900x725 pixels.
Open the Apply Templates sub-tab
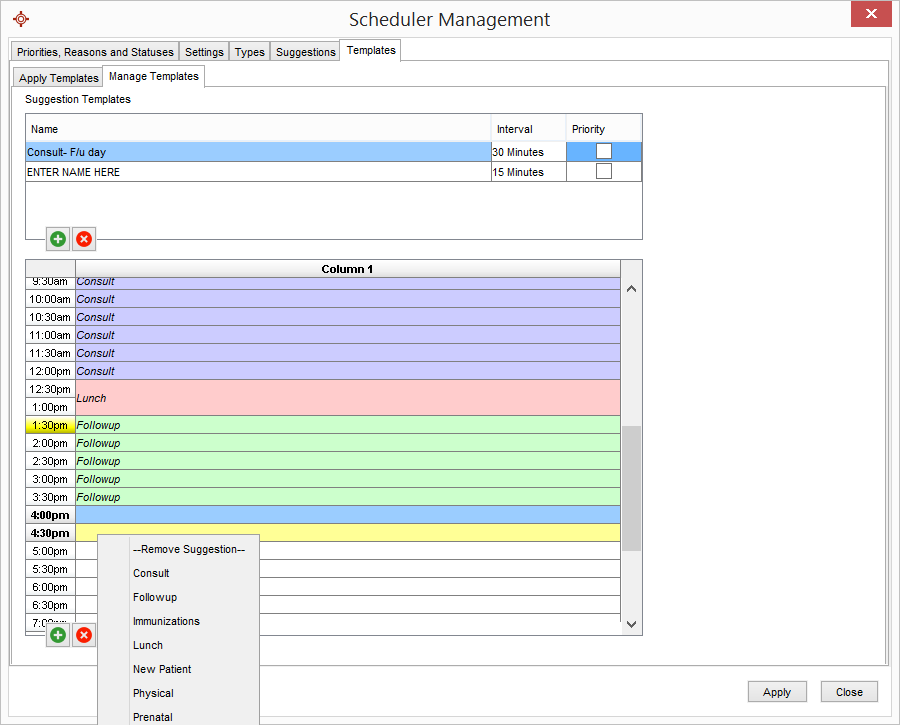click(x=57, y=77)
